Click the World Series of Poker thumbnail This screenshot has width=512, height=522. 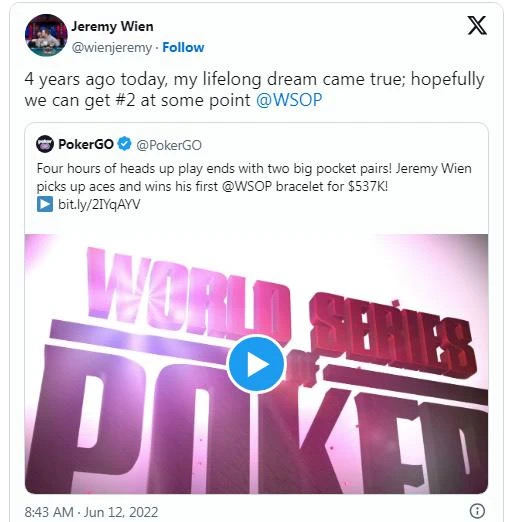pyautogui.click(x=256, y=364)
